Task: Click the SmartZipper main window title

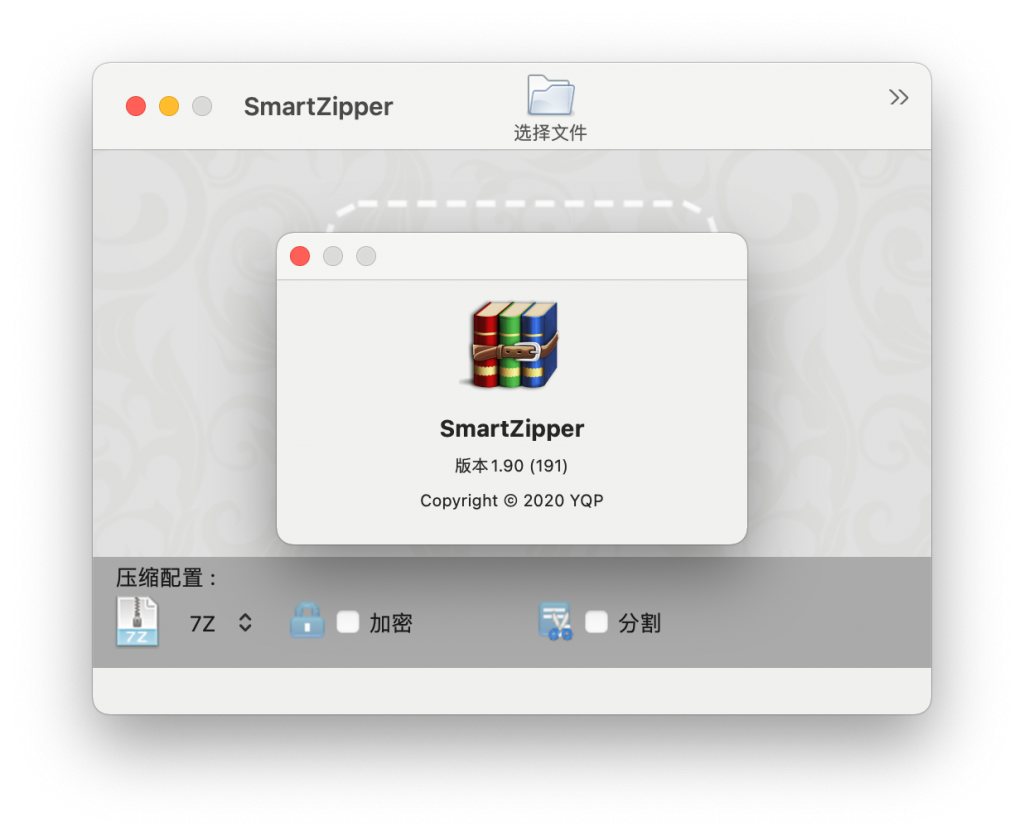Action: (x=318, y=106)
